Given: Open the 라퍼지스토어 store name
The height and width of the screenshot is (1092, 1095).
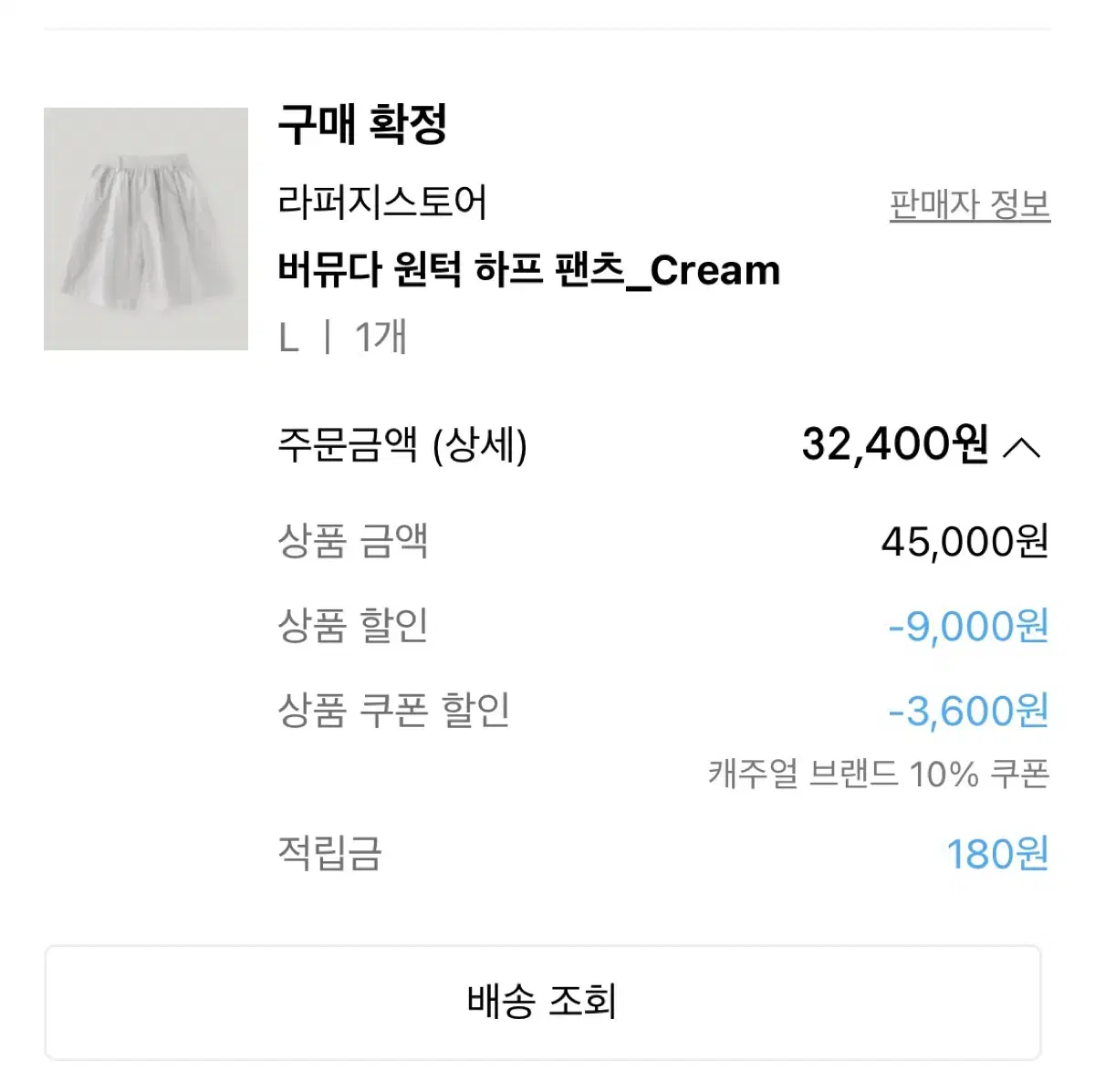Looking at the screenshot, I should pyautogui.click(x=382, y=202).
